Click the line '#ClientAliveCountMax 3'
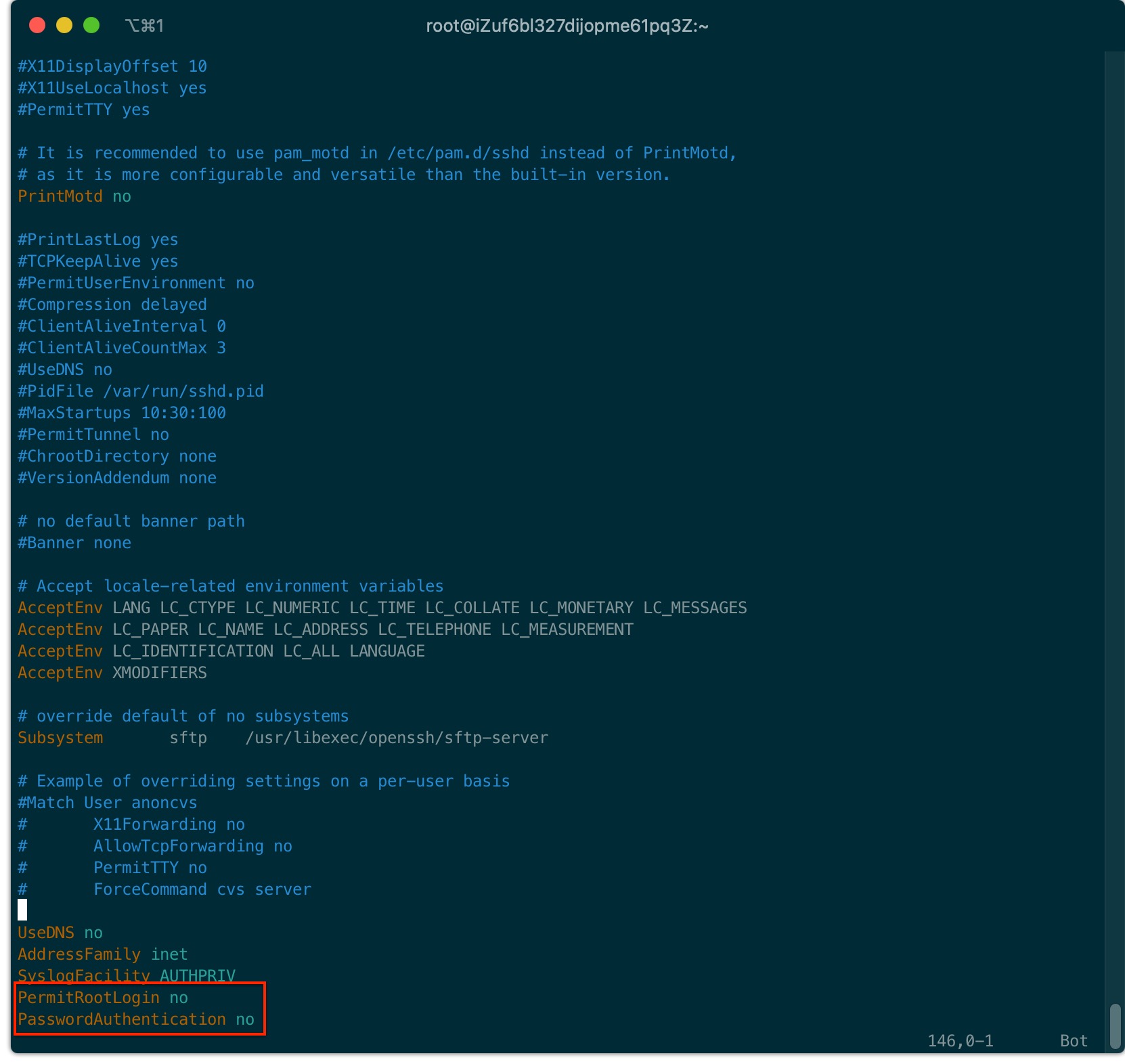The height and width of the screenshot is (1064, 1125). tap(122, 348)
